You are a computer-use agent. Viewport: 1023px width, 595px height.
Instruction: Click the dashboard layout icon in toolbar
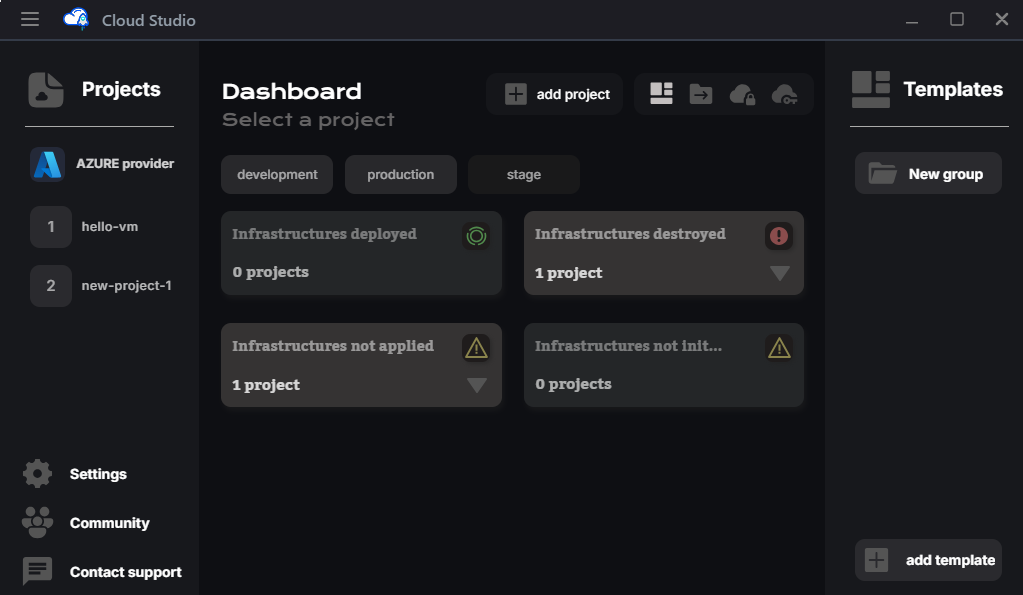coord(661,94)
